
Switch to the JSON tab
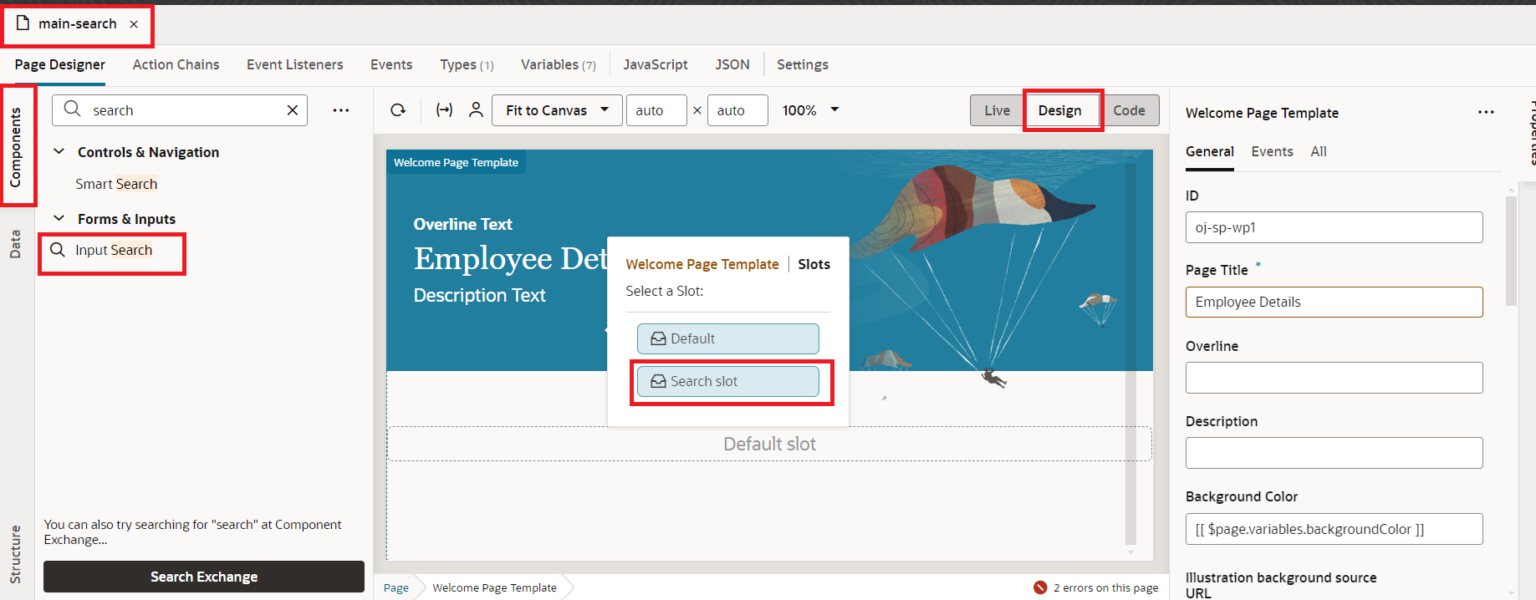[732, 64]
